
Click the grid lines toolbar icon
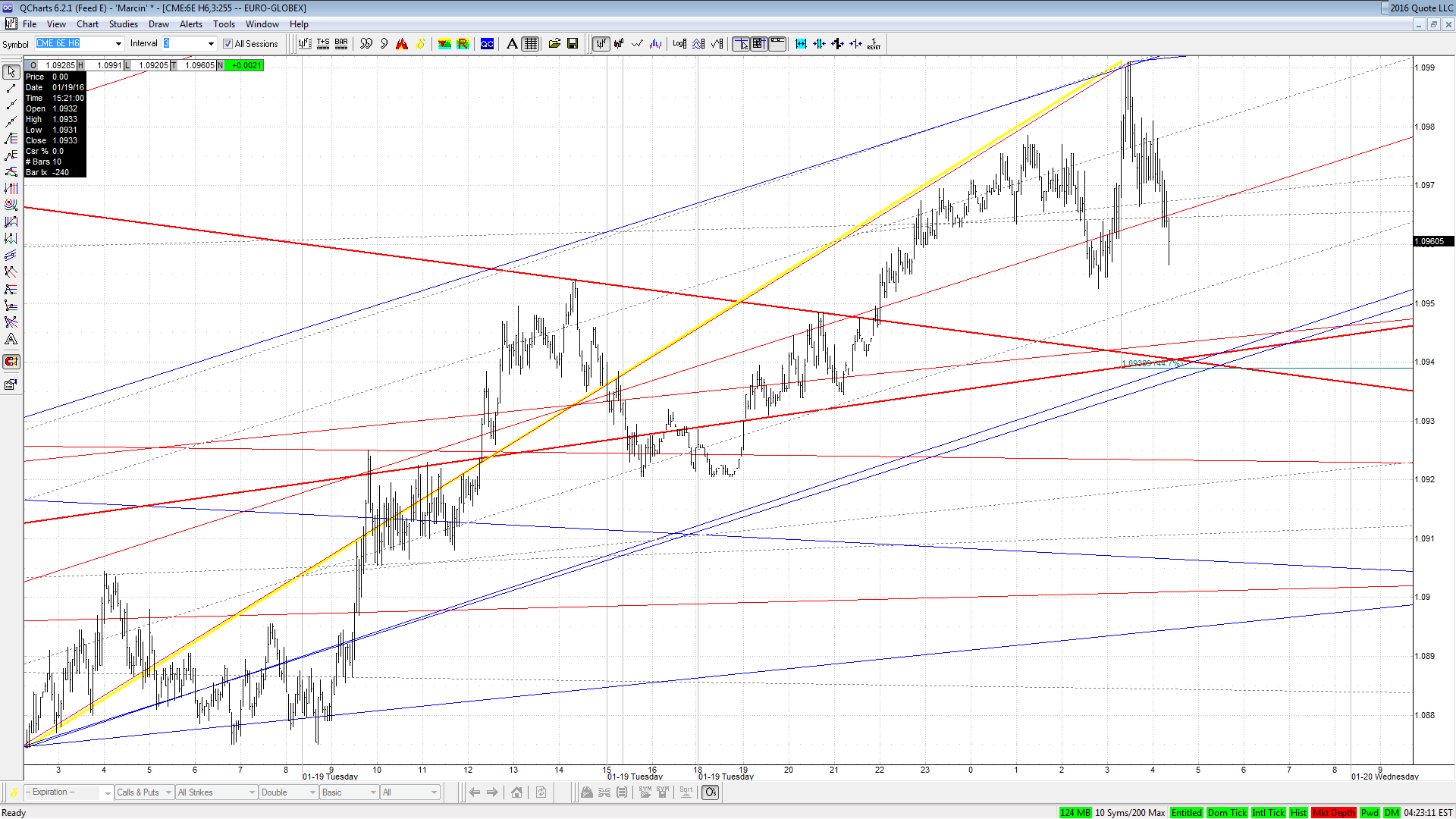click(531, 44)
